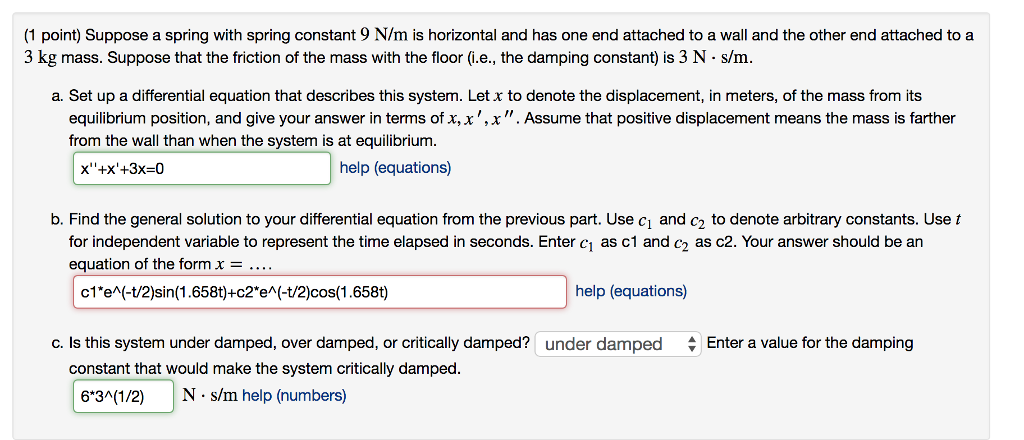Click 'Enter a value for the damping' text
Screen dimensions: 1024x440
click(809, 343)
